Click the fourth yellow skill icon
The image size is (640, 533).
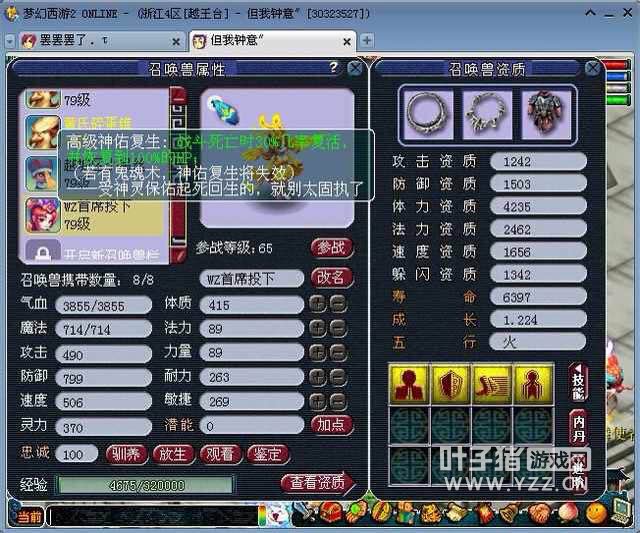pyautogui.click(x=533, y=384)
